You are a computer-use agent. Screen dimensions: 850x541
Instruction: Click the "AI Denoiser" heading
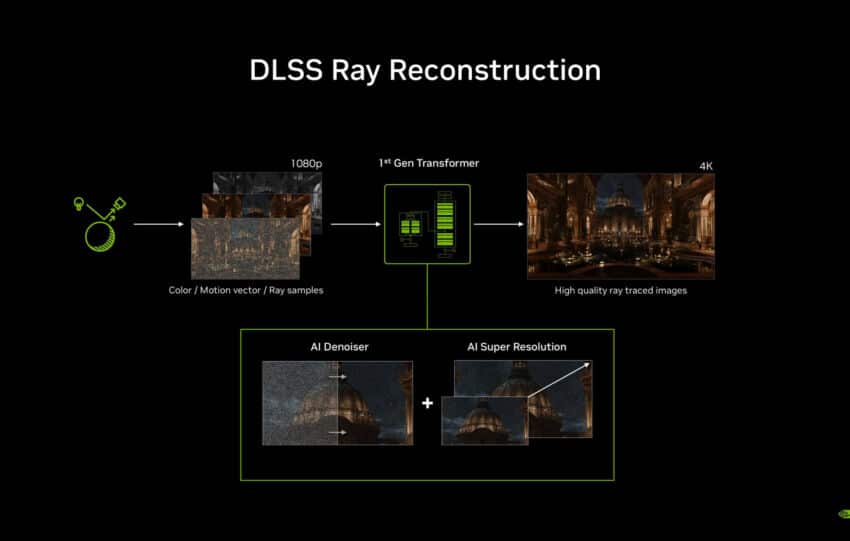(x=339, y=347)
